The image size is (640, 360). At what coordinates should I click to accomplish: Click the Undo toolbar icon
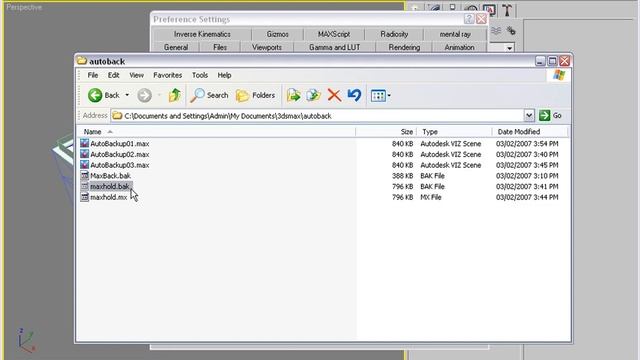[x=354, y=95]
